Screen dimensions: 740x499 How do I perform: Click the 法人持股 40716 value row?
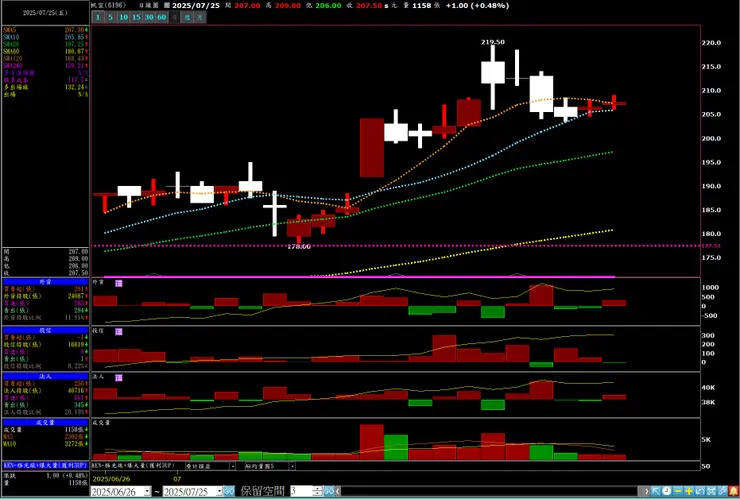pos(46,390)
